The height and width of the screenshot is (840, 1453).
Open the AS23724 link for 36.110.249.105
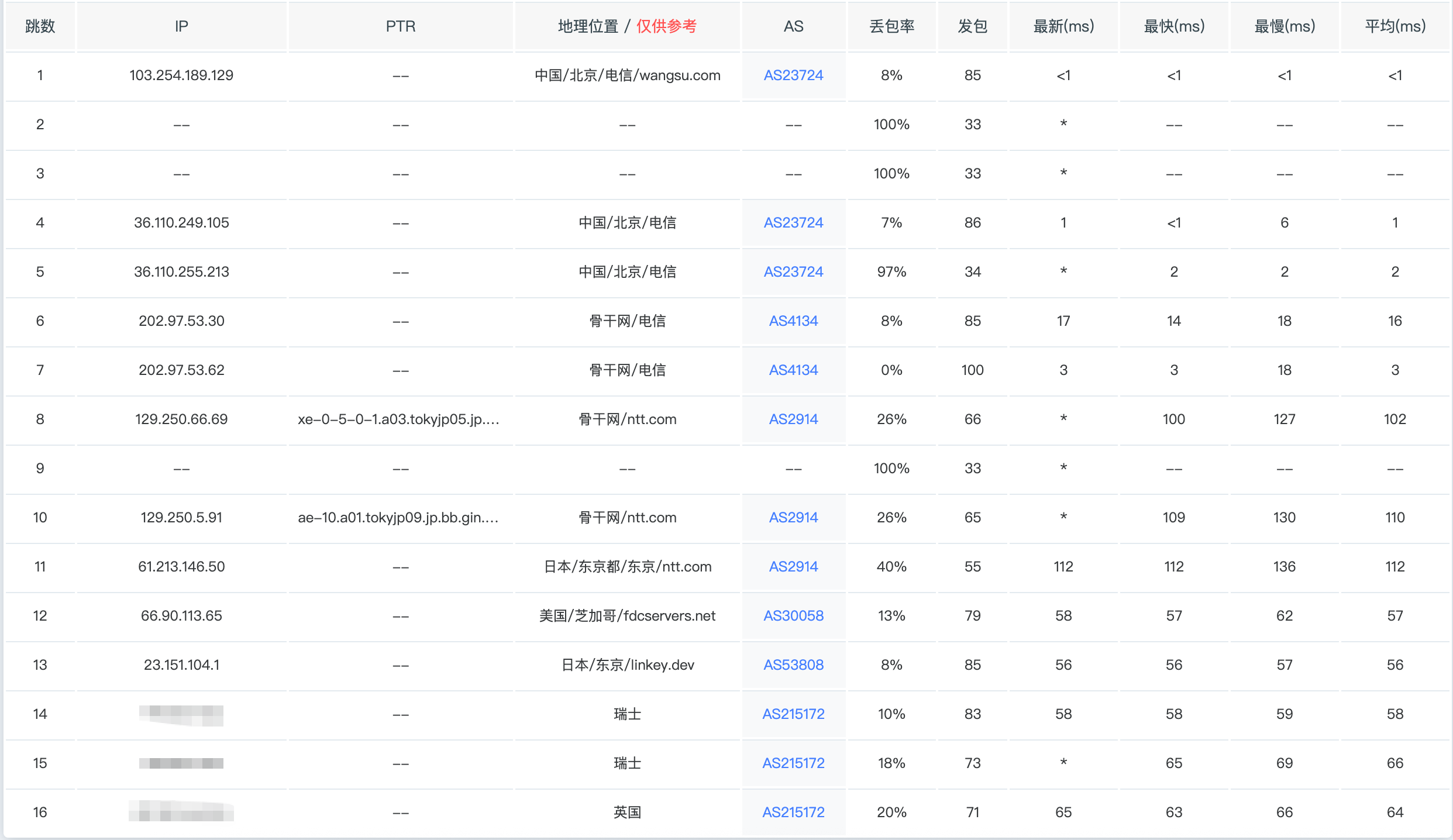[793, 223]
